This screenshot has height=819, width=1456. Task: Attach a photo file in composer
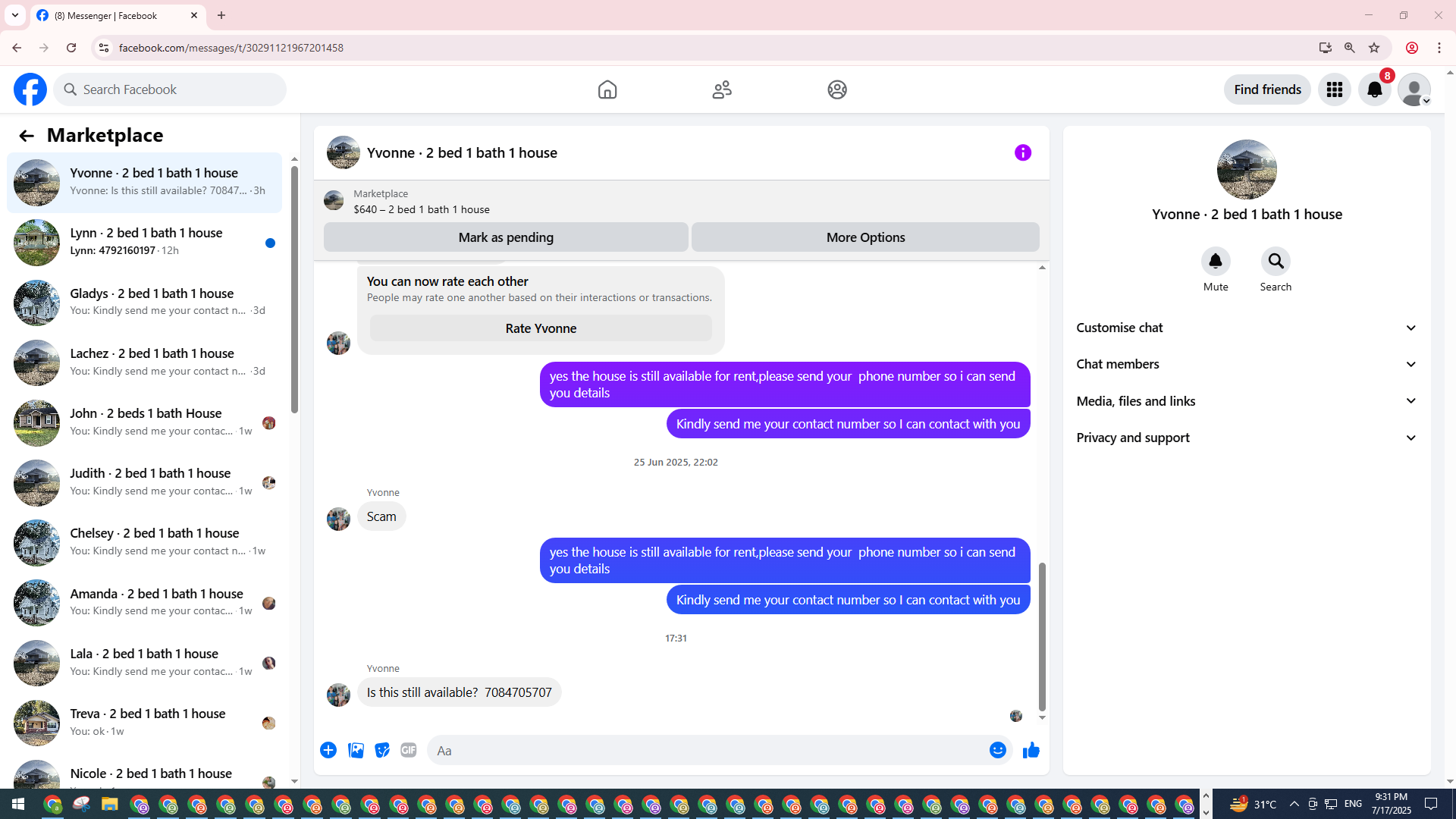[356, 750]
